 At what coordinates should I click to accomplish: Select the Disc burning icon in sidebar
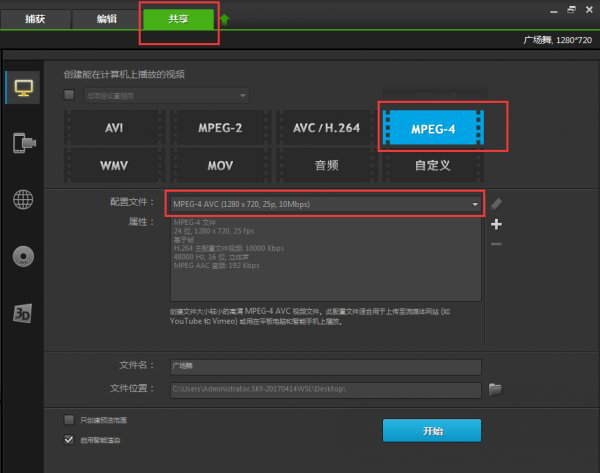(22, 256)
